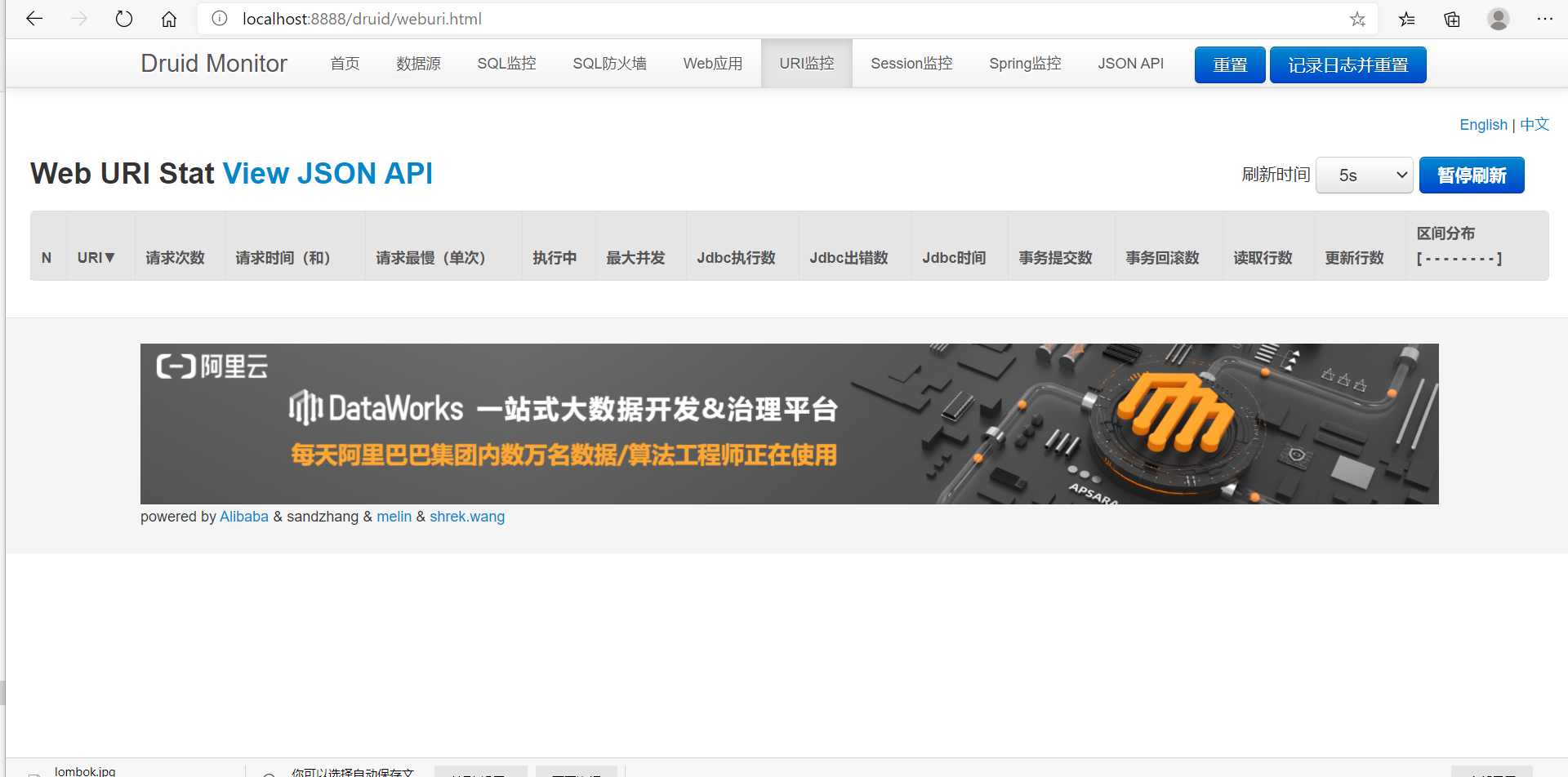Open the shrek.wang footer link
The width and height of the screenshot is (1568, 777).
pos(467,517)
